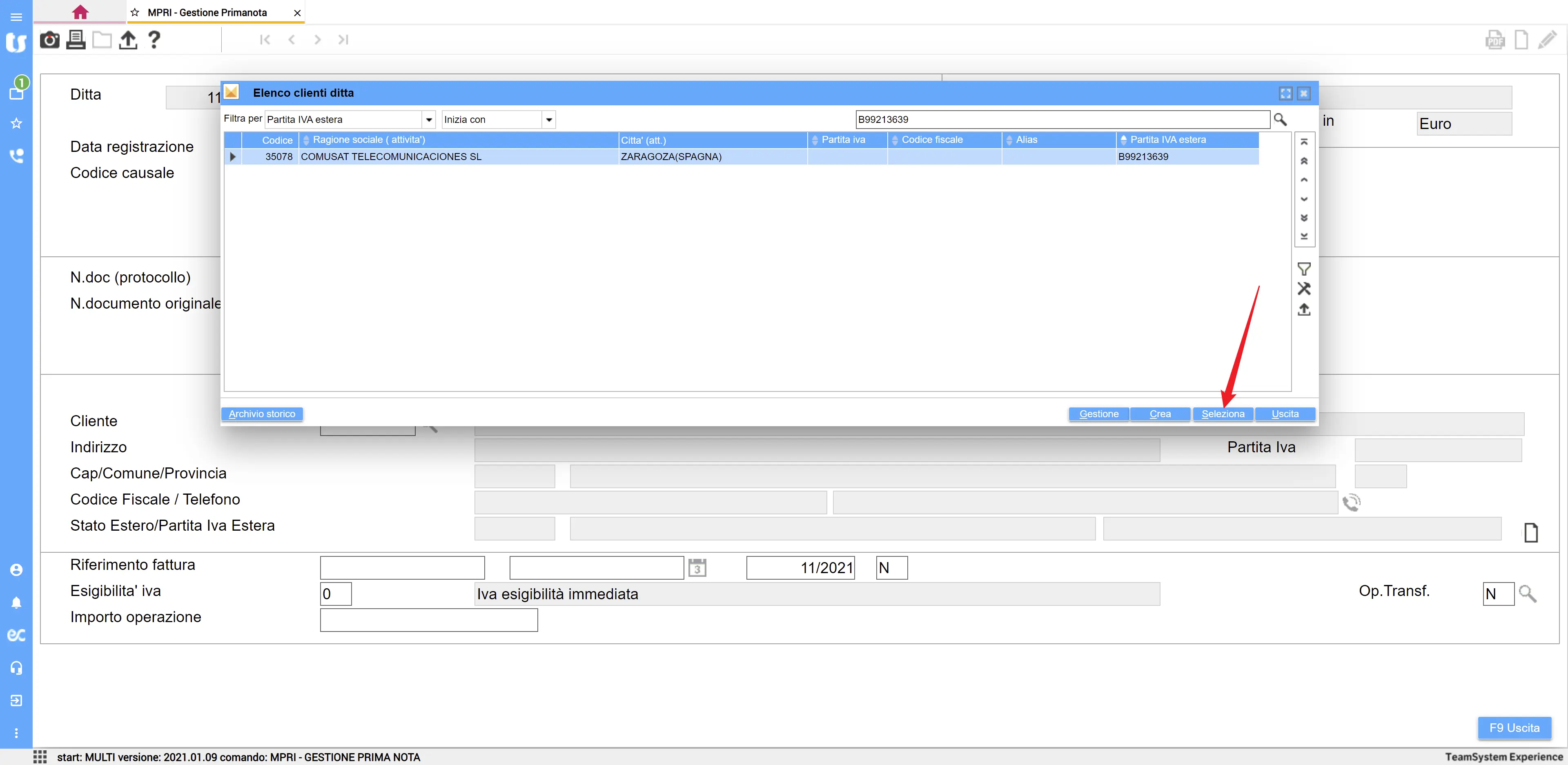Click the printer icon in toolbar

76,40
